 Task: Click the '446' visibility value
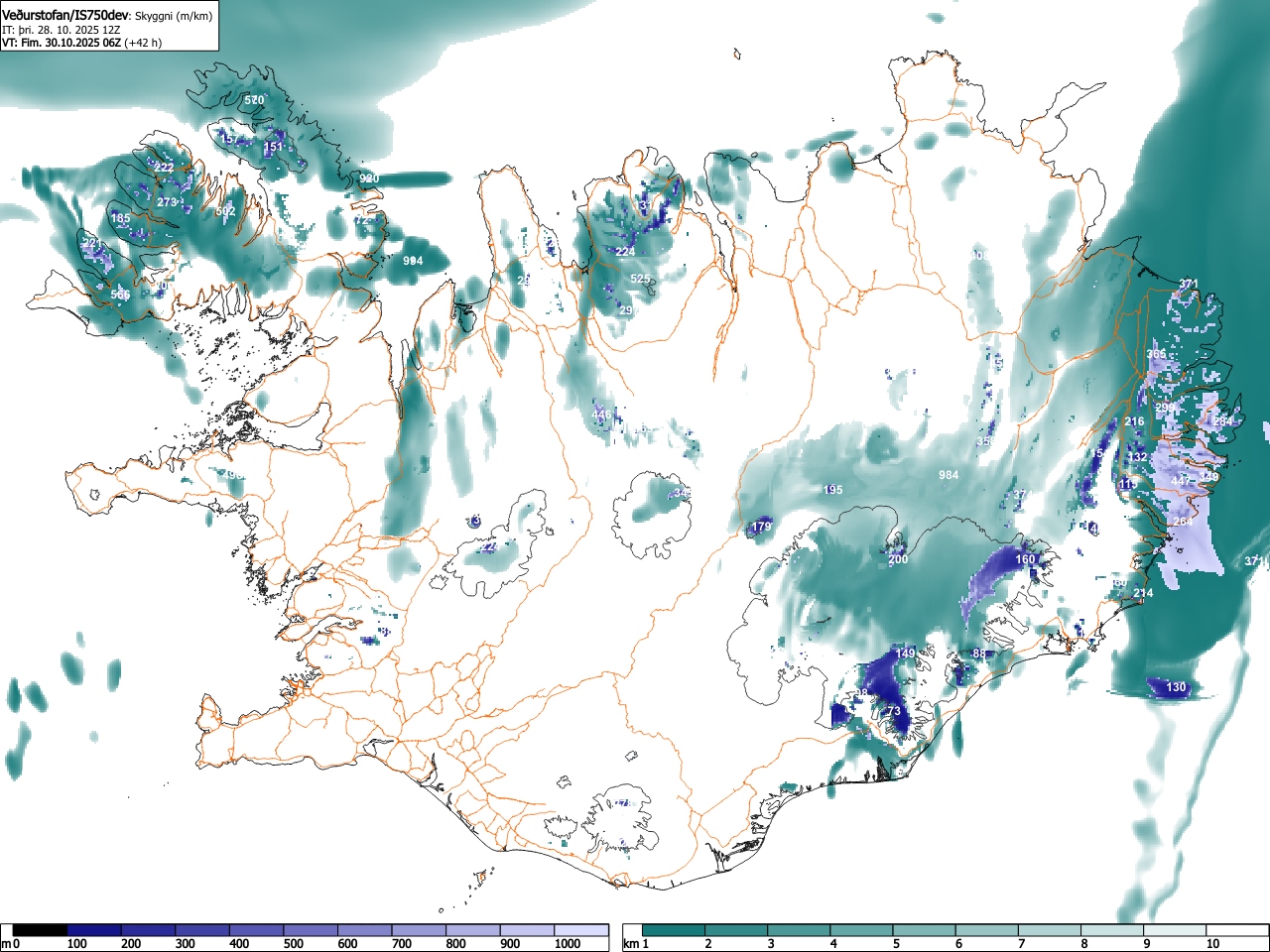tap(601, 415)
